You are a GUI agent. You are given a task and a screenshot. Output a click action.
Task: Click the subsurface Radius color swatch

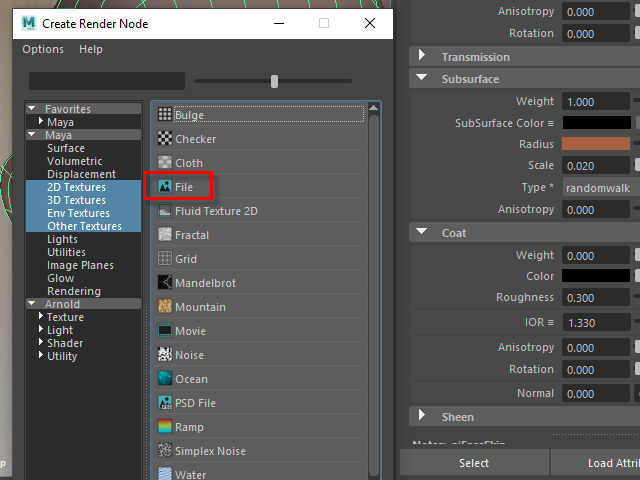(596, 144)
